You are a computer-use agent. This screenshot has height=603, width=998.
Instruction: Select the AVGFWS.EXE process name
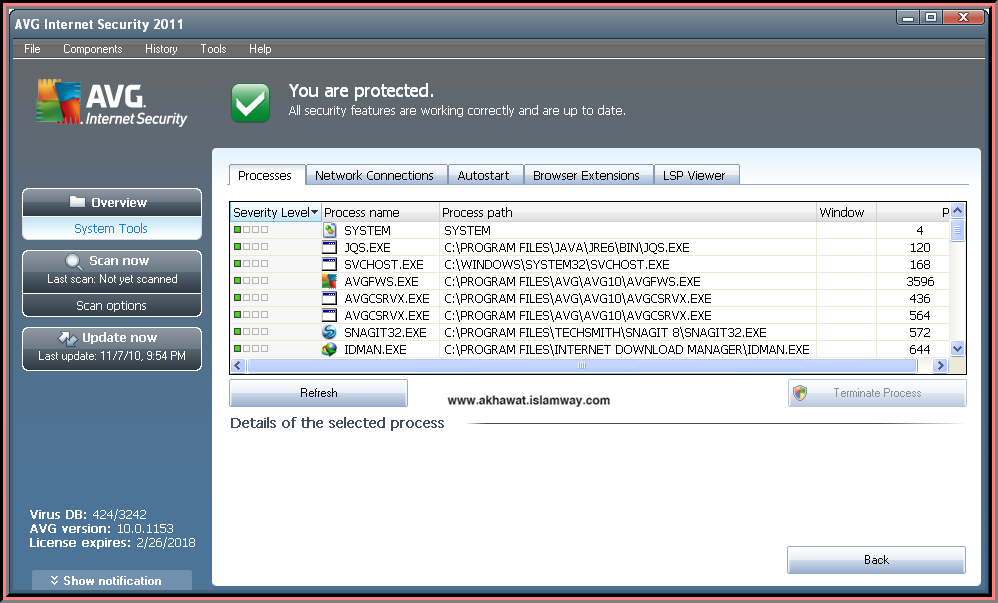[381, 281]
